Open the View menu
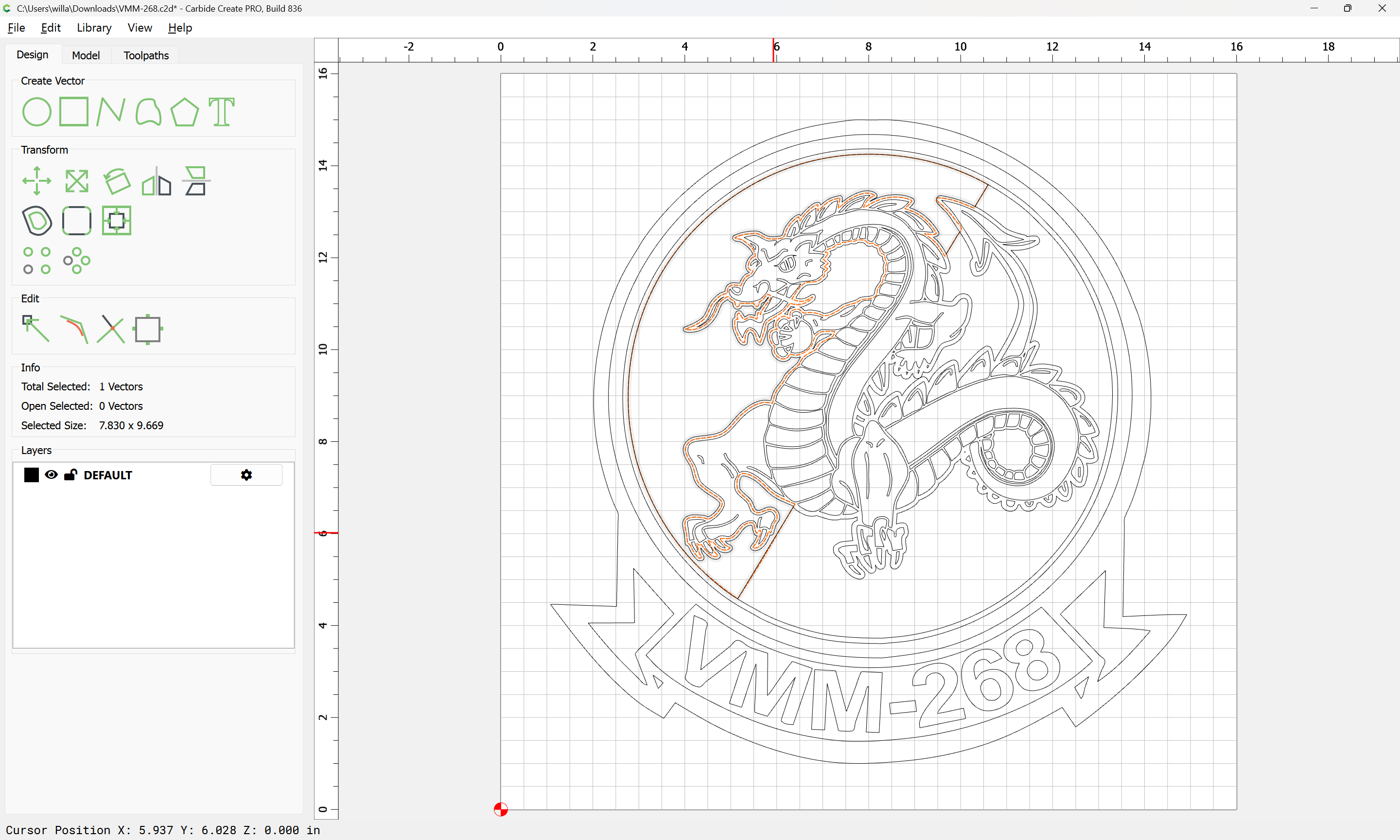Image resolution: width=1400 pixels, height=840 pixels. coord(139,28)
